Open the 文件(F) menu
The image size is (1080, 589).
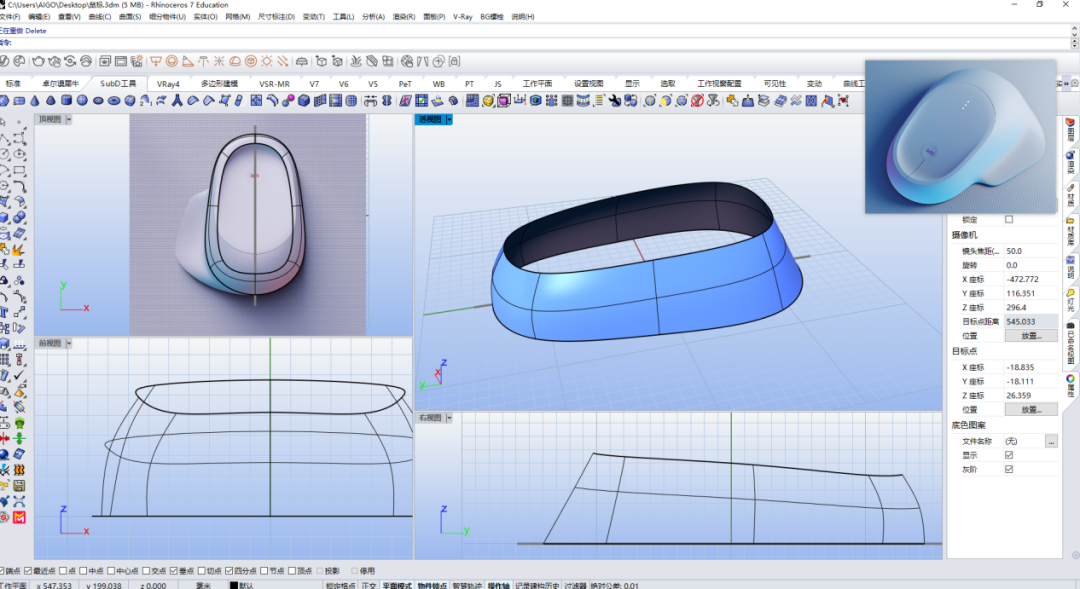[x=10, y=17]
